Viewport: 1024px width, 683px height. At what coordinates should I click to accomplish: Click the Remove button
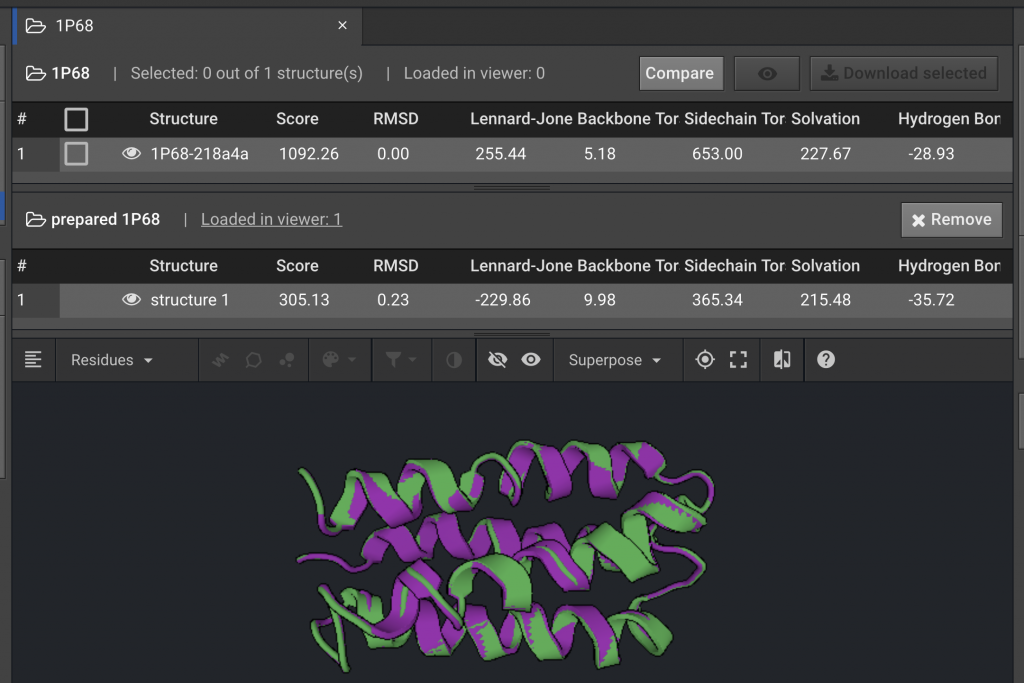click(x=952, y=219)
